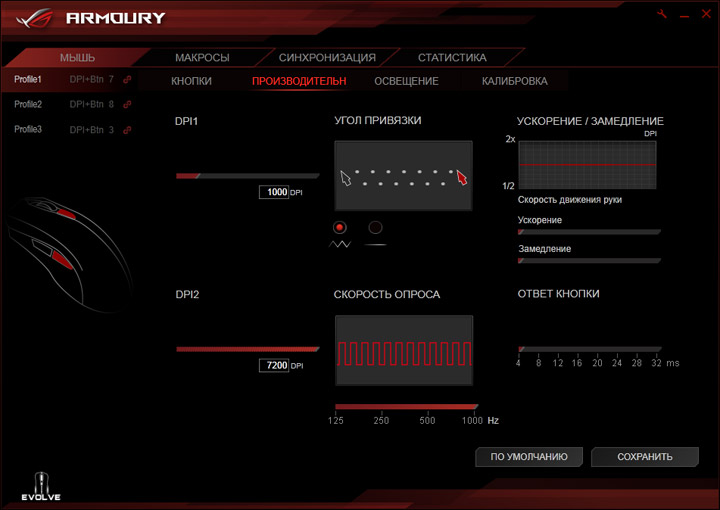Click the 32 ms response mark
This screenshot has height=510, width=720.
tap(656, 363)
